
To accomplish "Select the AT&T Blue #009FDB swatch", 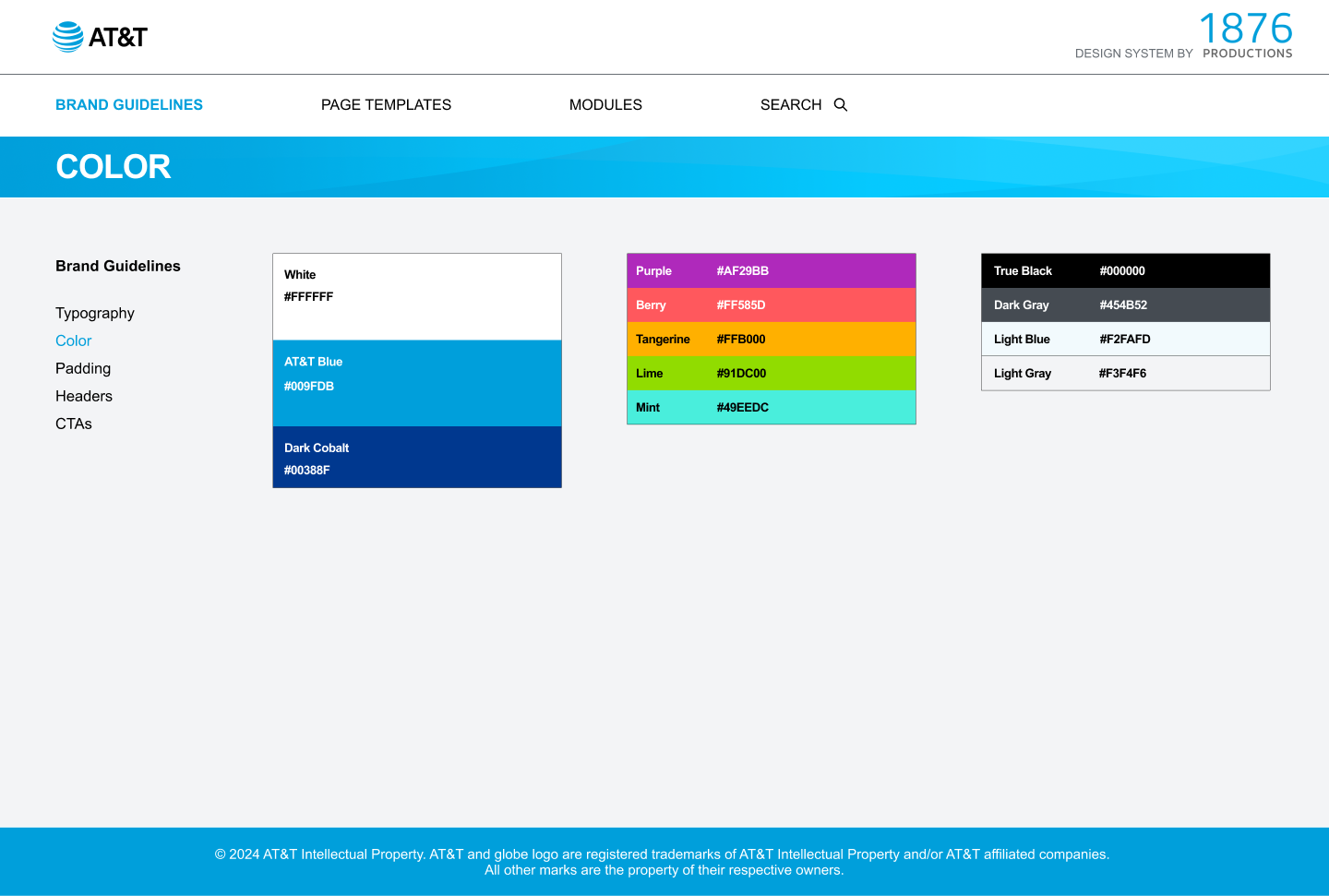I will click(x=417, y=383).
